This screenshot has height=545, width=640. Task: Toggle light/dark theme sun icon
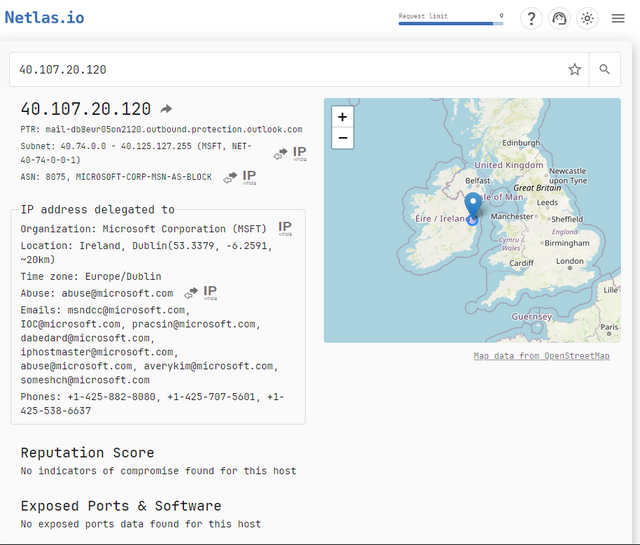[587, 18]
